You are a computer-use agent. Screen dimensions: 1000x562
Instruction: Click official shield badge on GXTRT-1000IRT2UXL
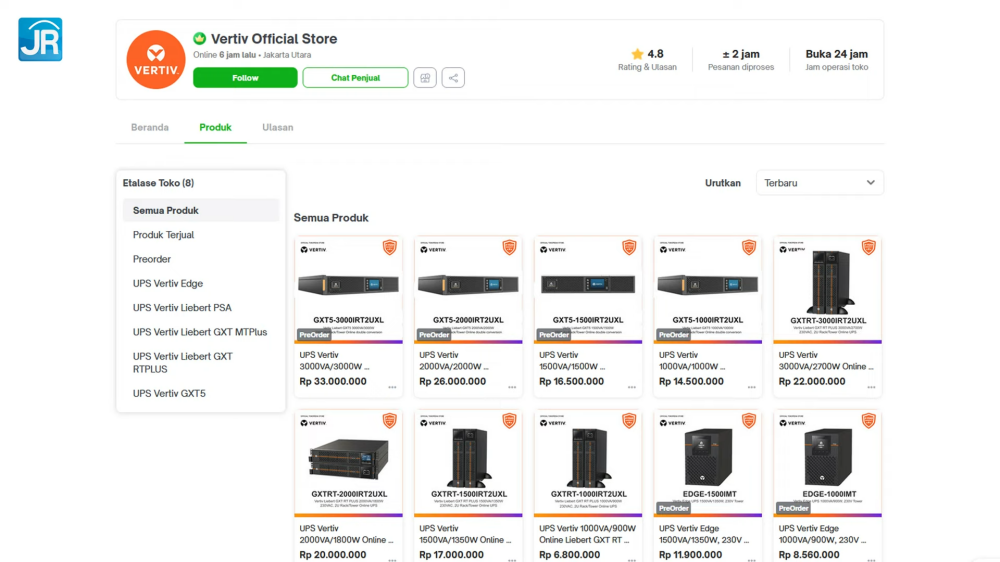(x=629, y=420)
